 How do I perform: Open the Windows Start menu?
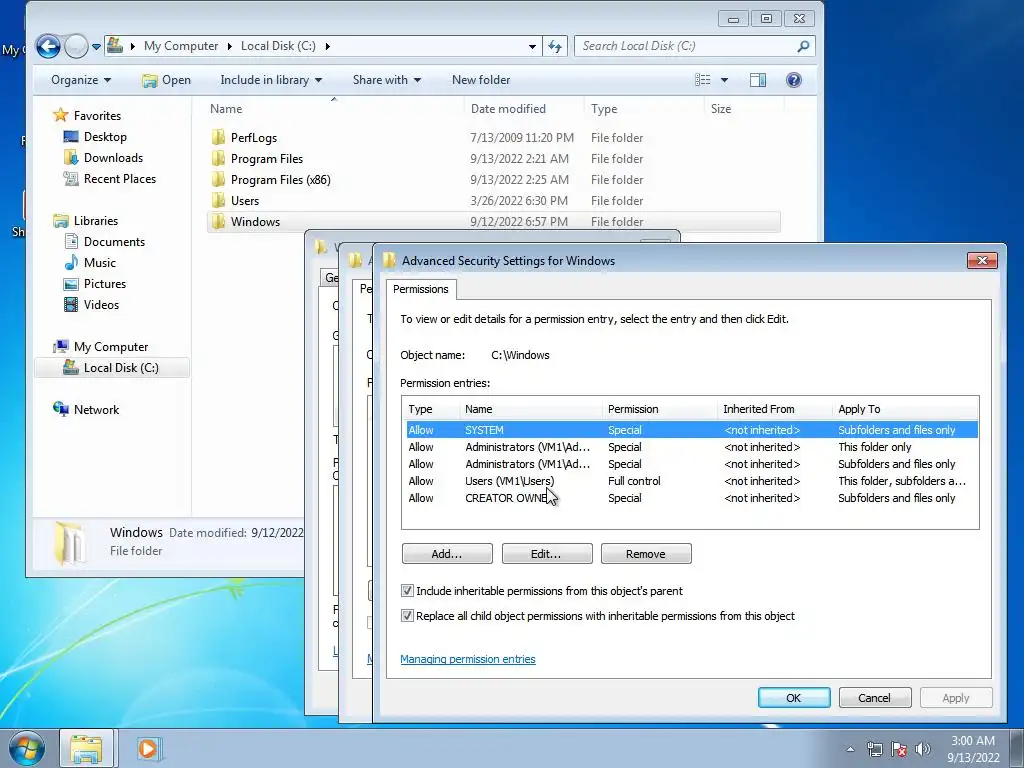[x=27, y=748]
